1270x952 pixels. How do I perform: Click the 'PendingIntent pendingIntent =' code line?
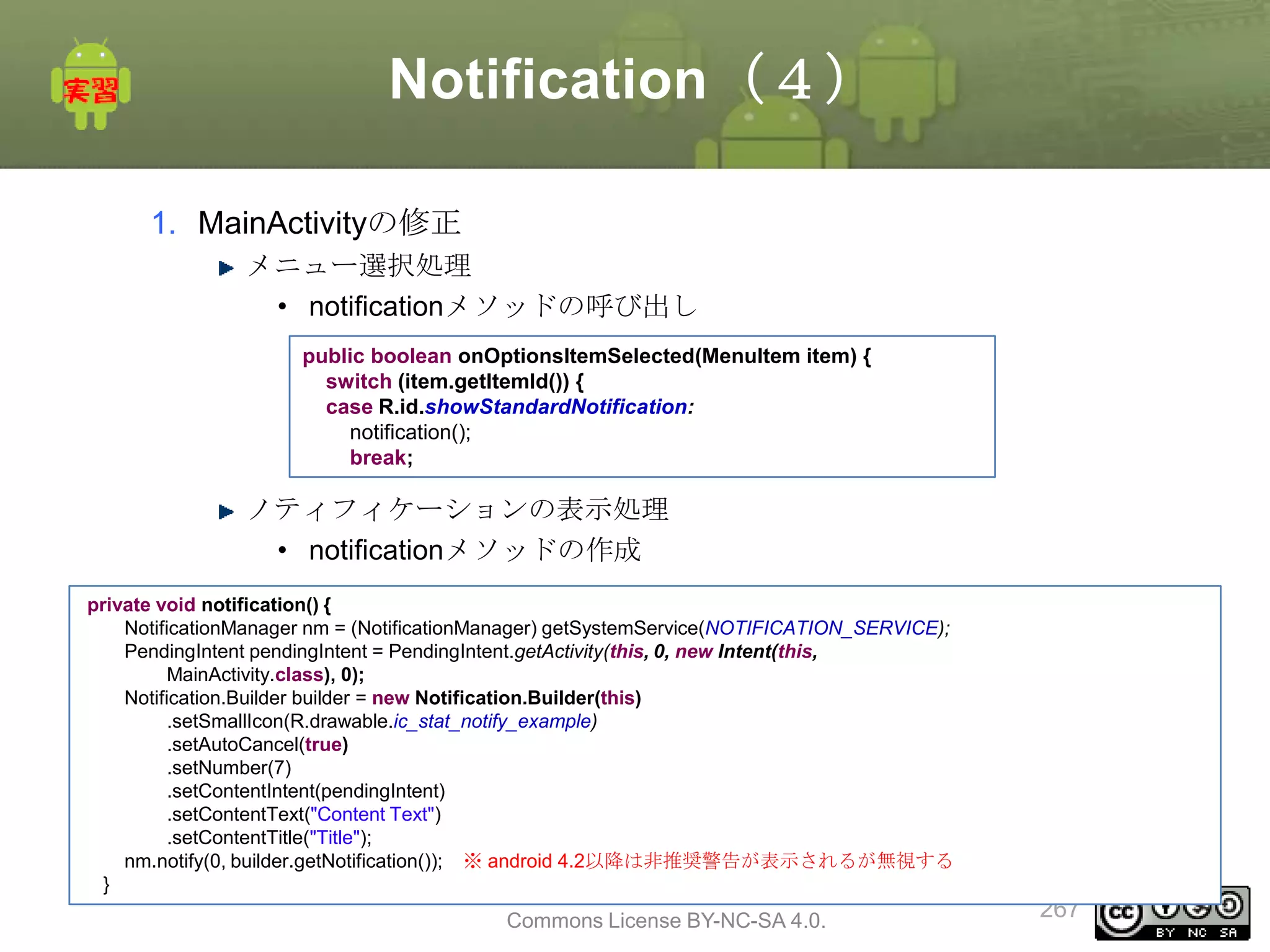point(471,652)
